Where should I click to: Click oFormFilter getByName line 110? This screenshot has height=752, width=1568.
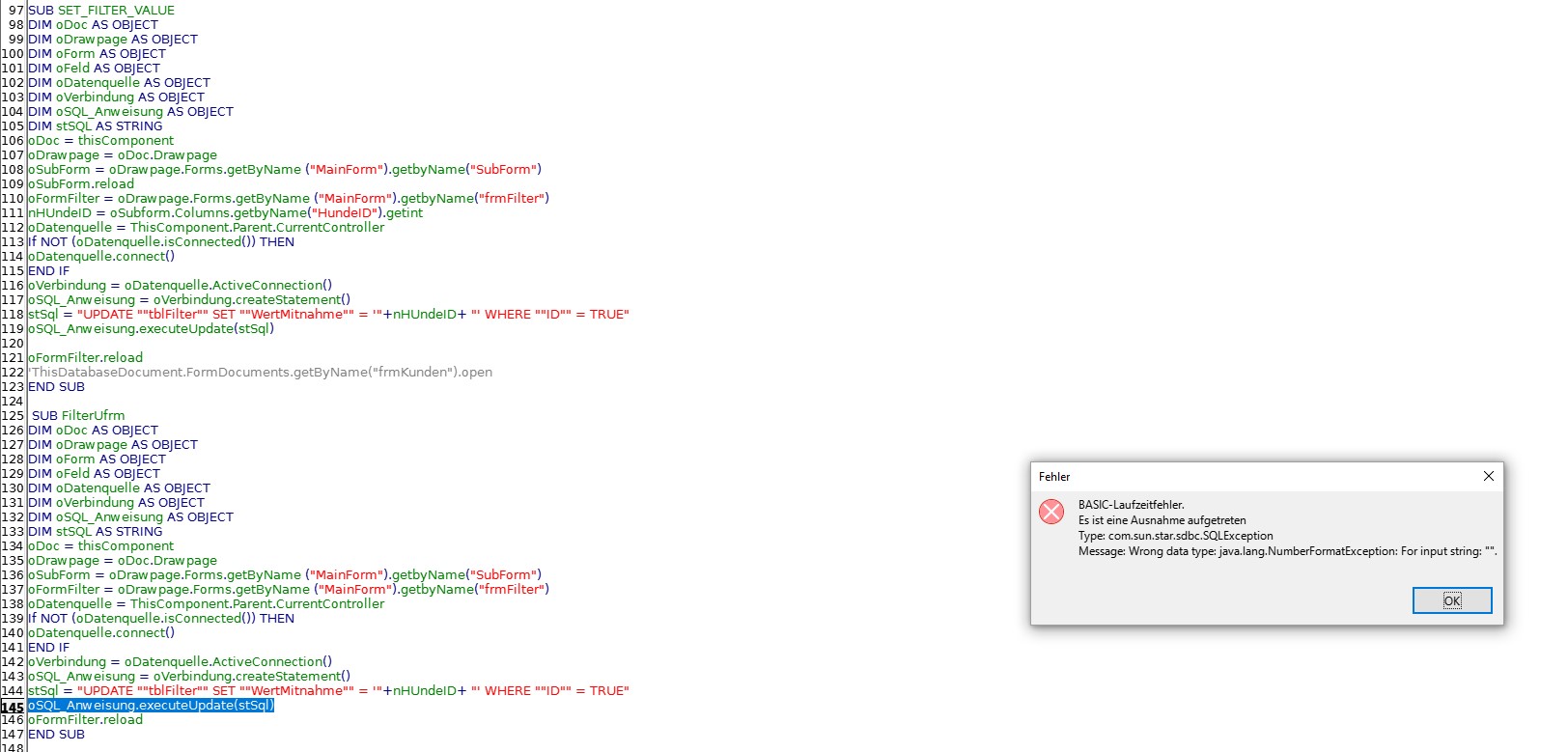pos(289,199)
